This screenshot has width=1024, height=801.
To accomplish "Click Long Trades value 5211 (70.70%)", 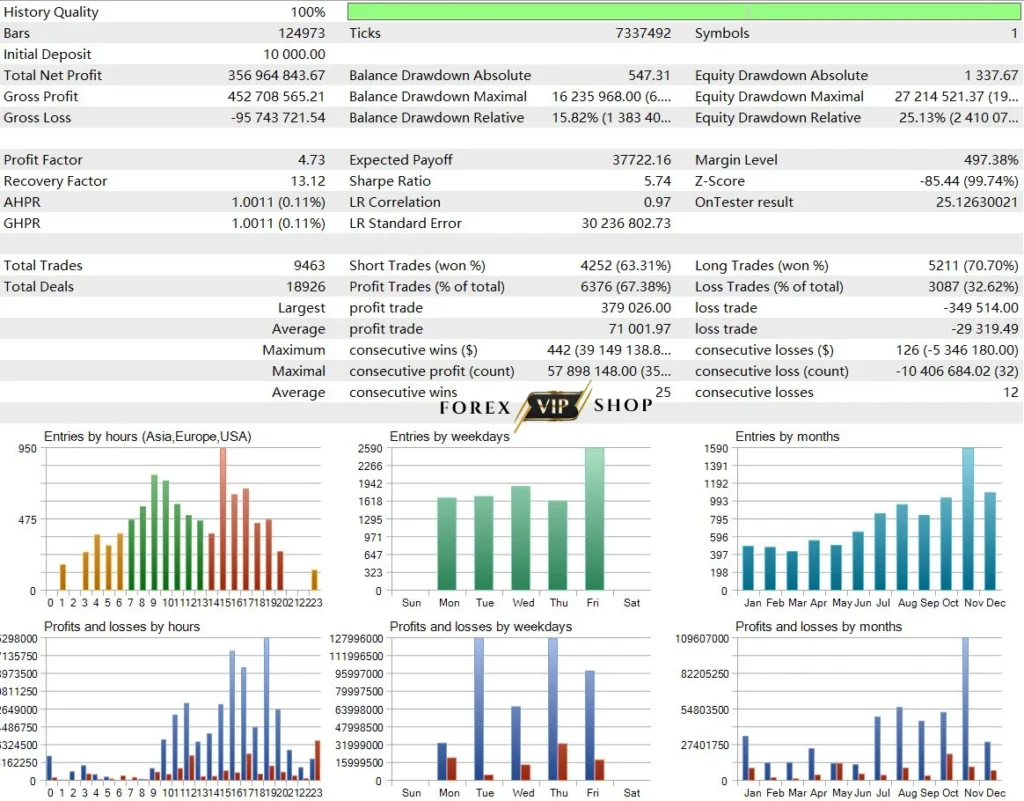I will coord(973,266).
